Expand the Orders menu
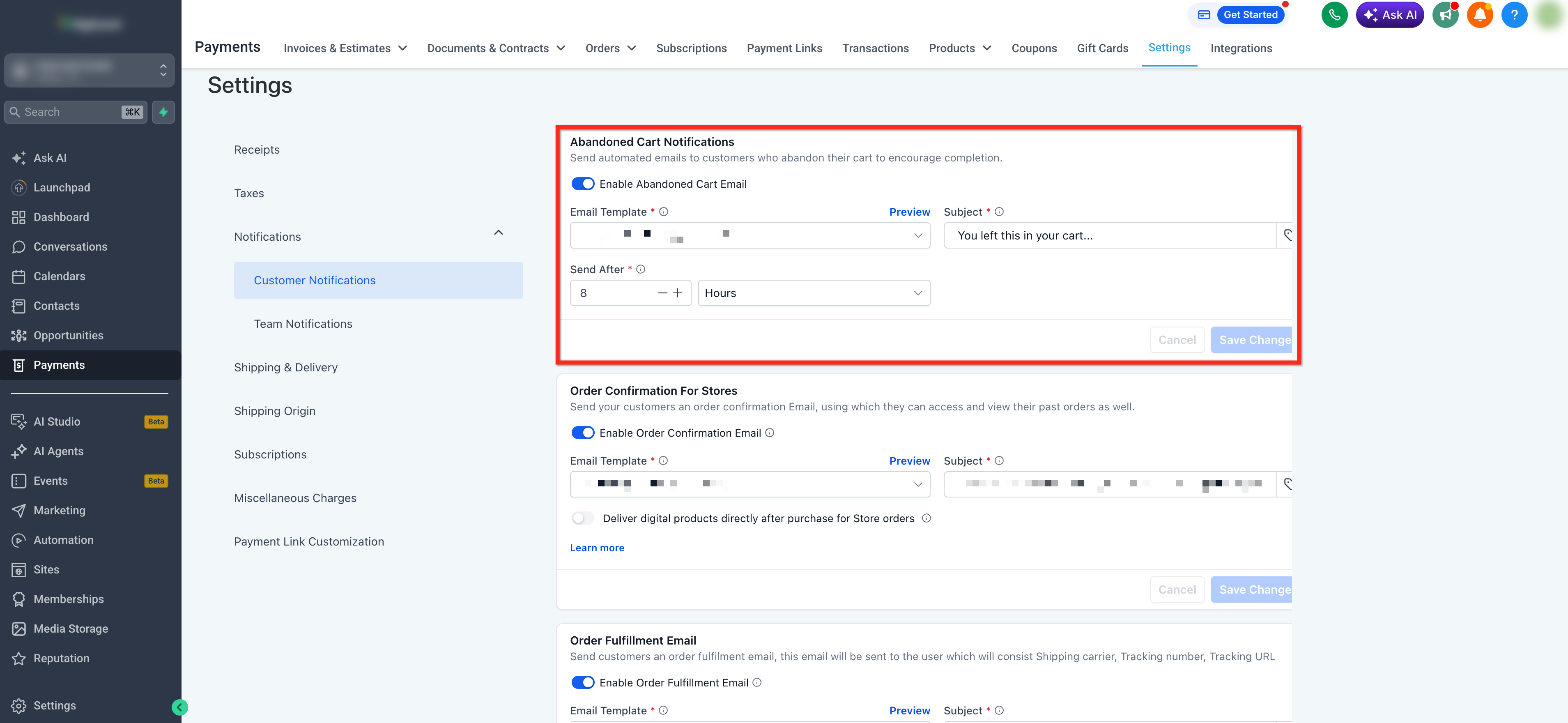This screenshot has height=723, width=1568. [x=611, y=48]
